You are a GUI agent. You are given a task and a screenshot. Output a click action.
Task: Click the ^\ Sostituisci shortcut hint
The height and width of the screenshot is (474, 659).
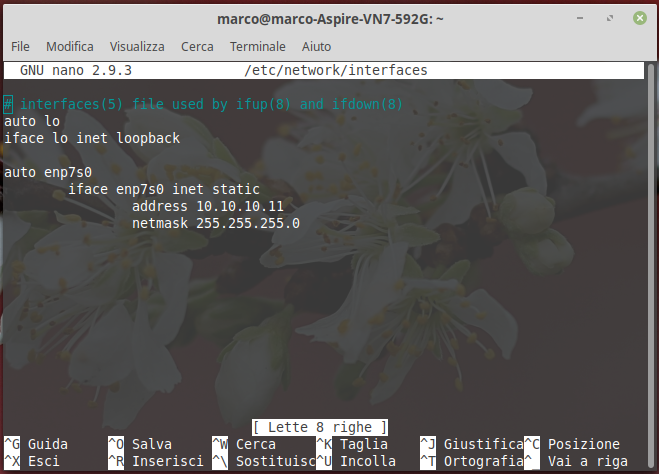[x=264, y=461]
